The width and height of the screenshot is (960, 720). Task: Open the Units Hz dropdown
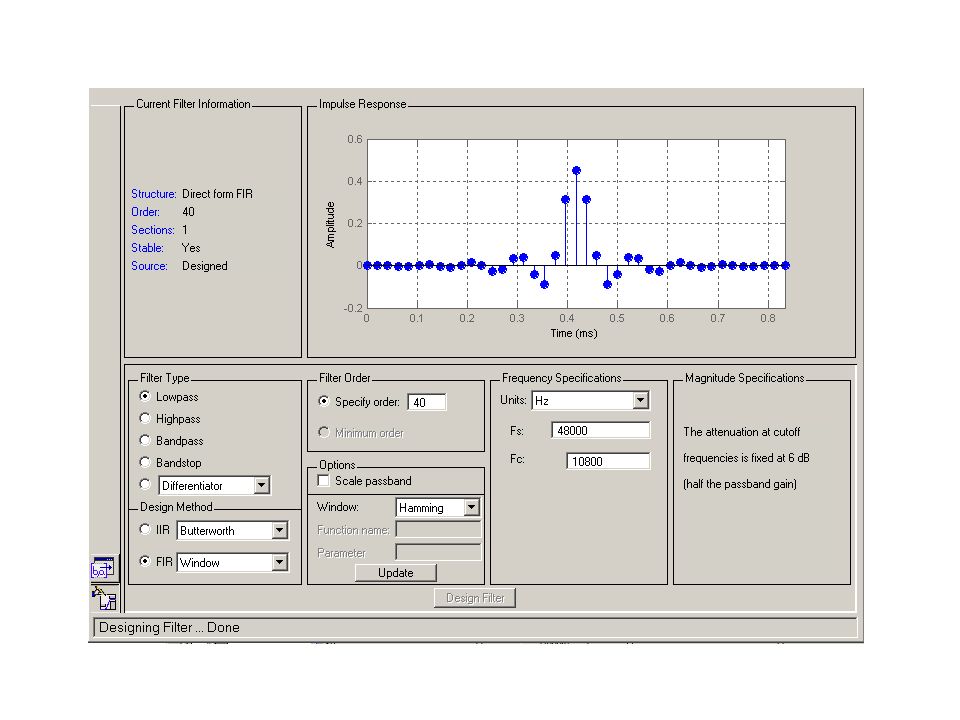click(640, 400)
